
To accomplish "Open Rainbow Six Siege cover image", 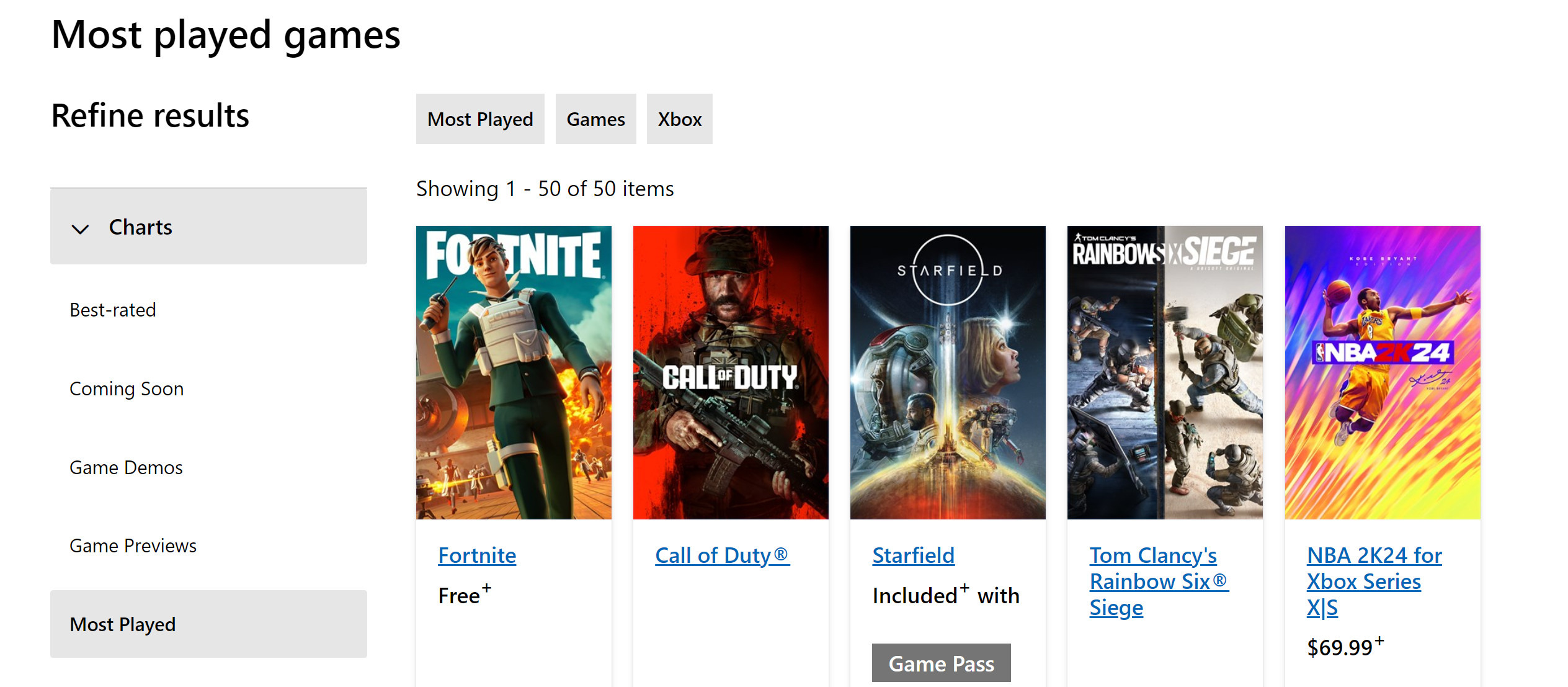I will tap(1165, 372).
